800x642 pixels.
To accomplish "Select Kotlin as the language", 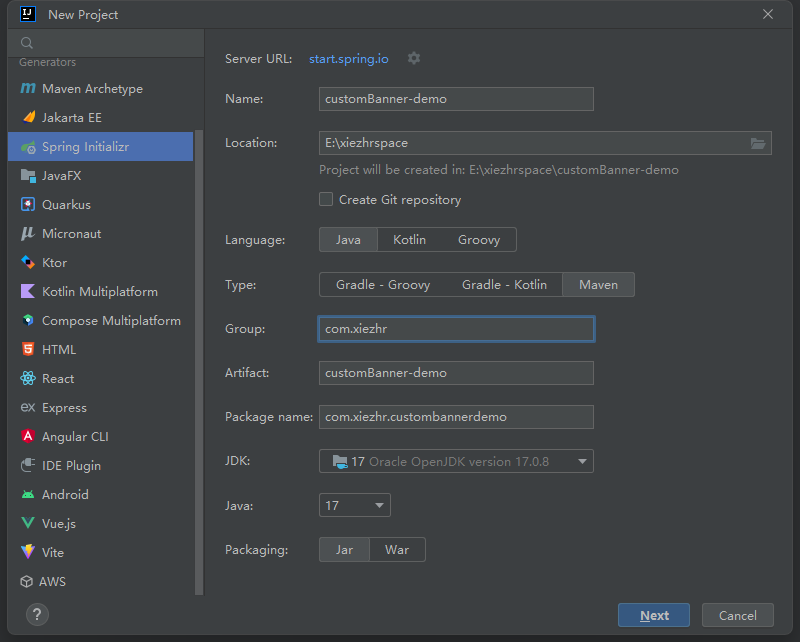I will pyautogui.click(x=409, y=240).
